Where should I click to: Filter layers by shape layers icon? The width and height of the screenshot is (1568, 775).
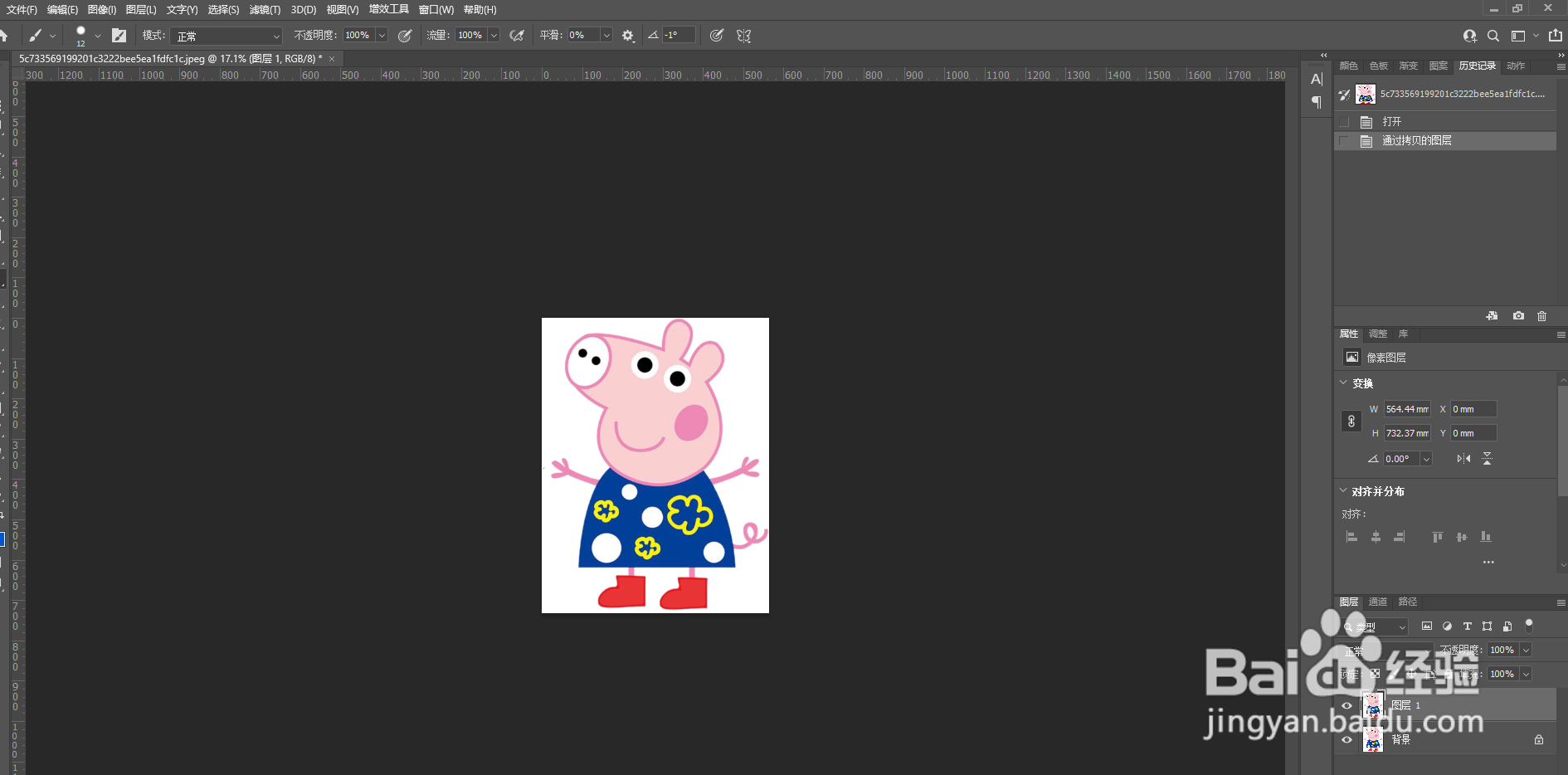click(1487, 626)
